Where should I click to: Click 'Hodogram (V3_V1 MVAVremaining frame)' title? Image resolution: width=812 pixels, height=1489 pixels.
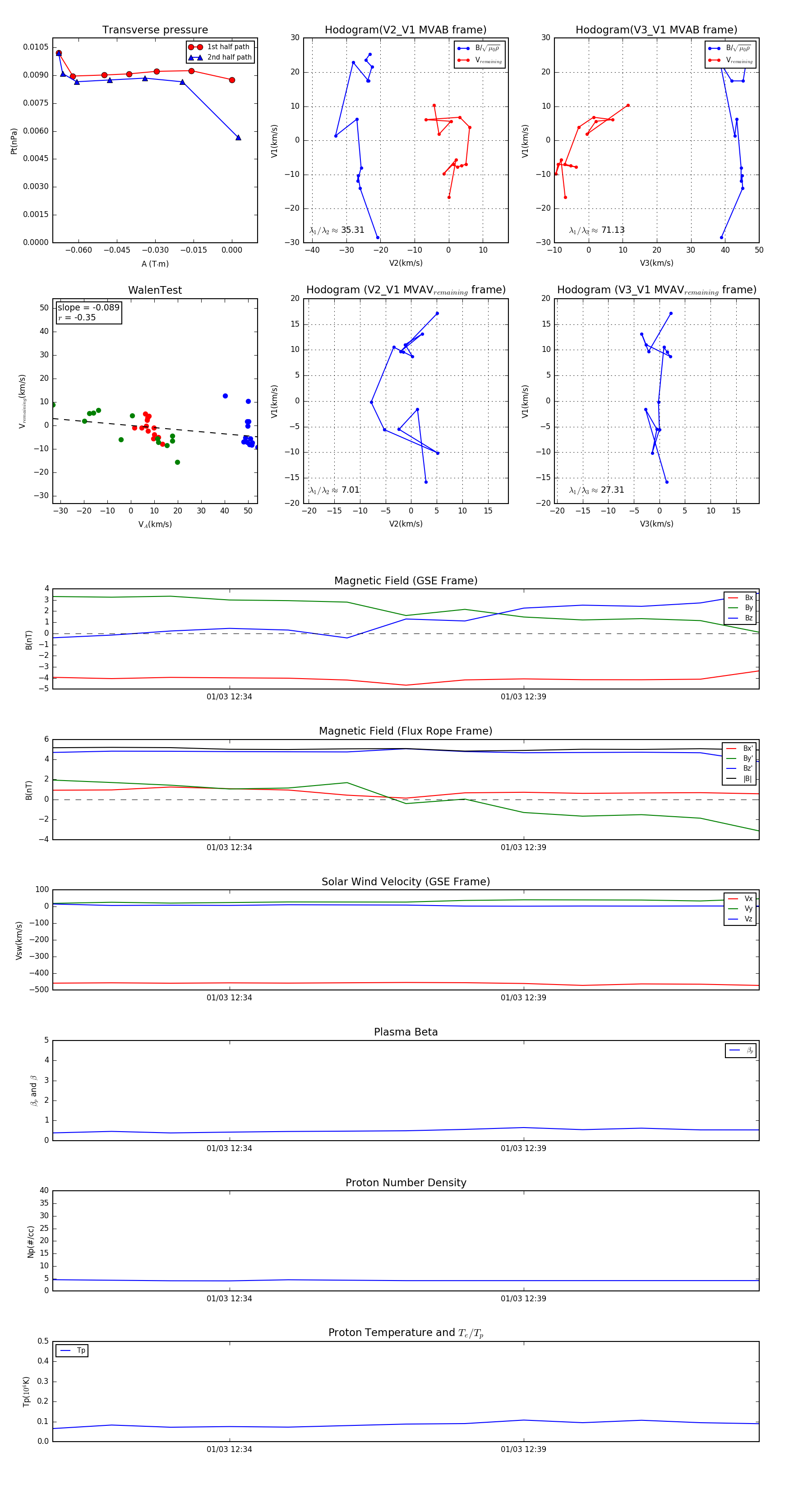(656, 290)
